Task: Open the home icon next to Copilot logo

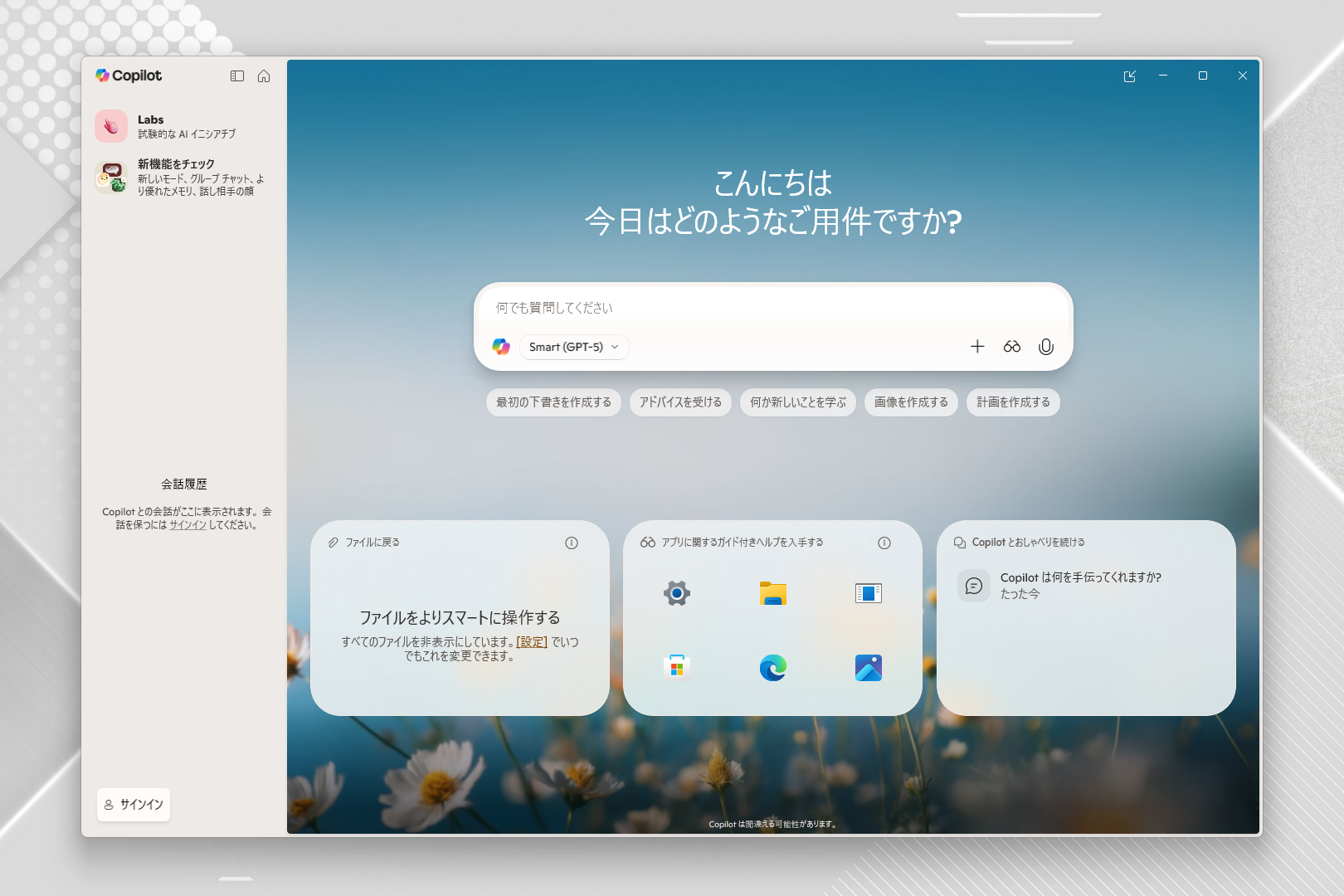Action: click(264, 75)
